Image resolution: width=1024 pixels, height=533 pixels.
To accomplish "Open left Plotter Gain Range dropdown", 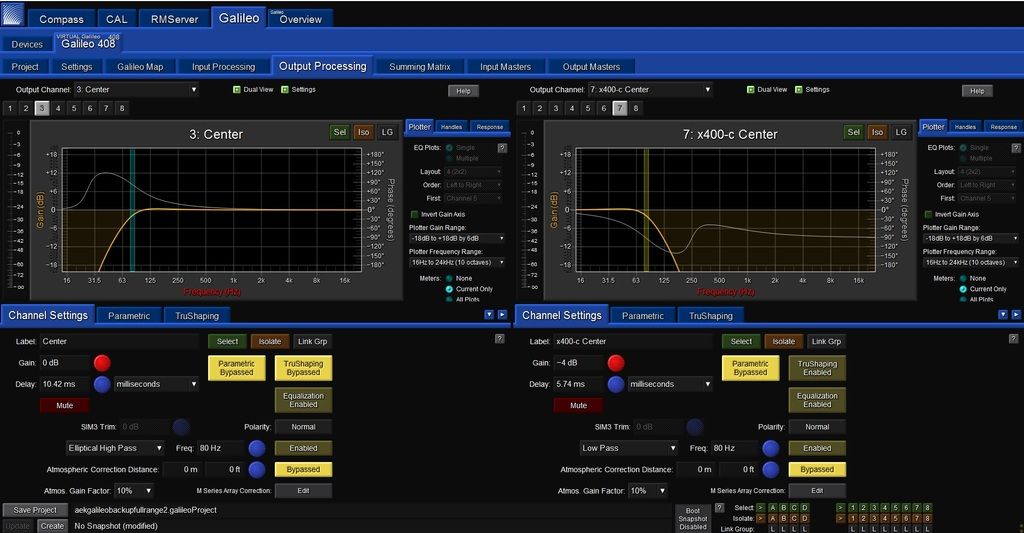I will tap(457, 238).
